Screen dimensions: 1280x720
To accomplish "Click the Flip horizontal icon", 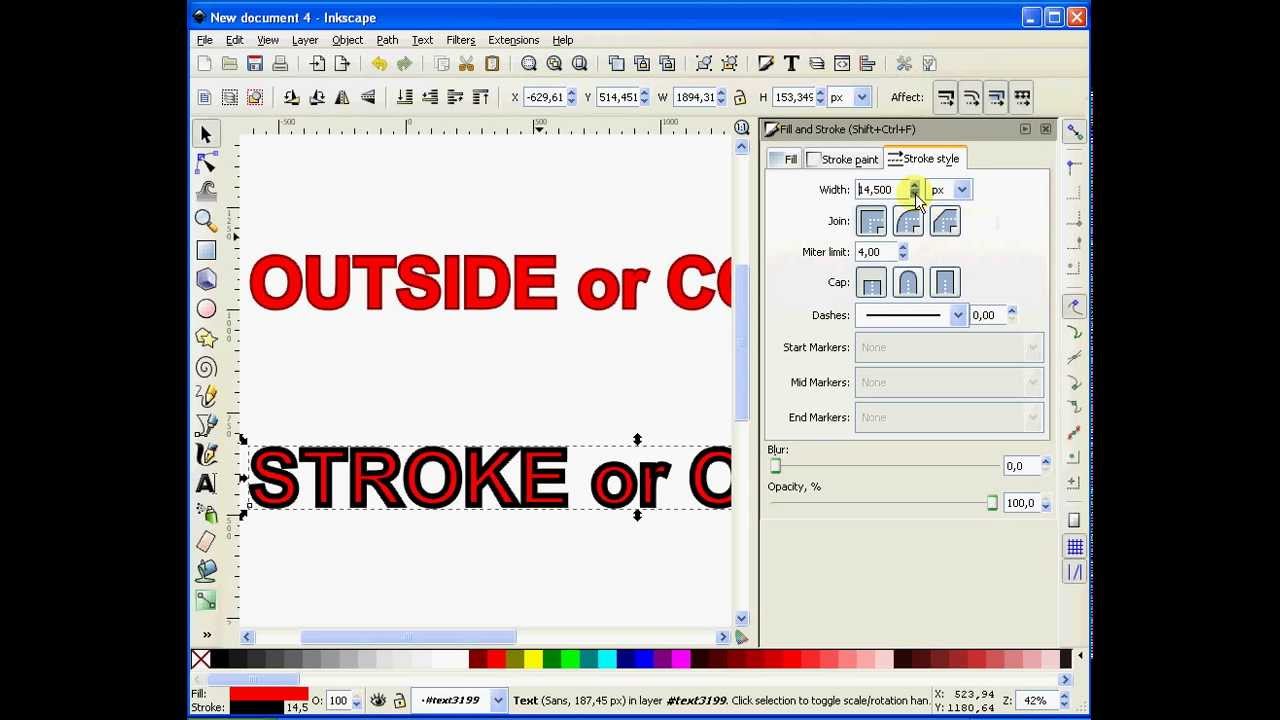I will 342,97.
